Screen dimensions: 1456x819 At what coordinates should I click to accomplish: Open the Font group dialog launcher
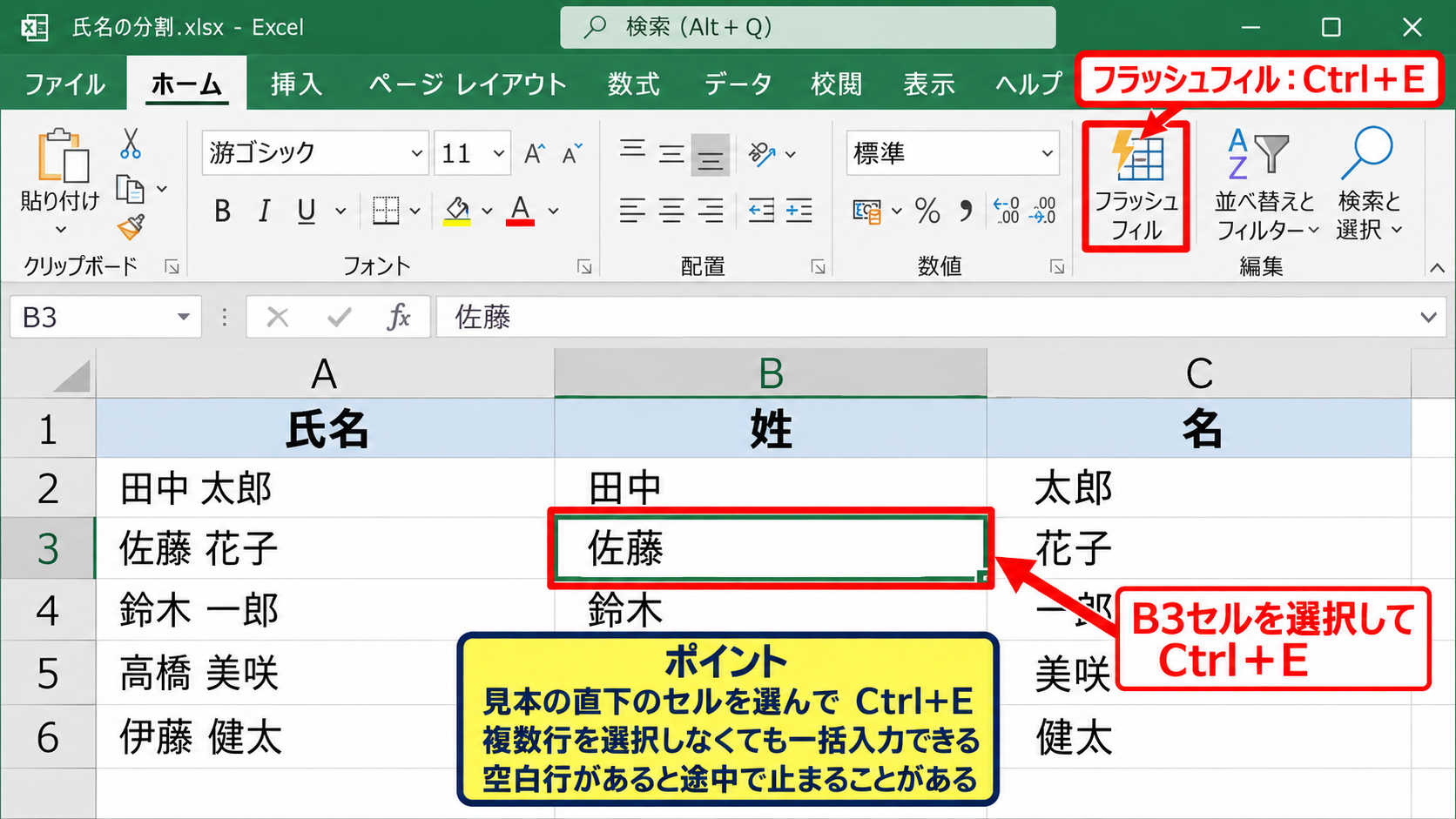tap(584, 266)
